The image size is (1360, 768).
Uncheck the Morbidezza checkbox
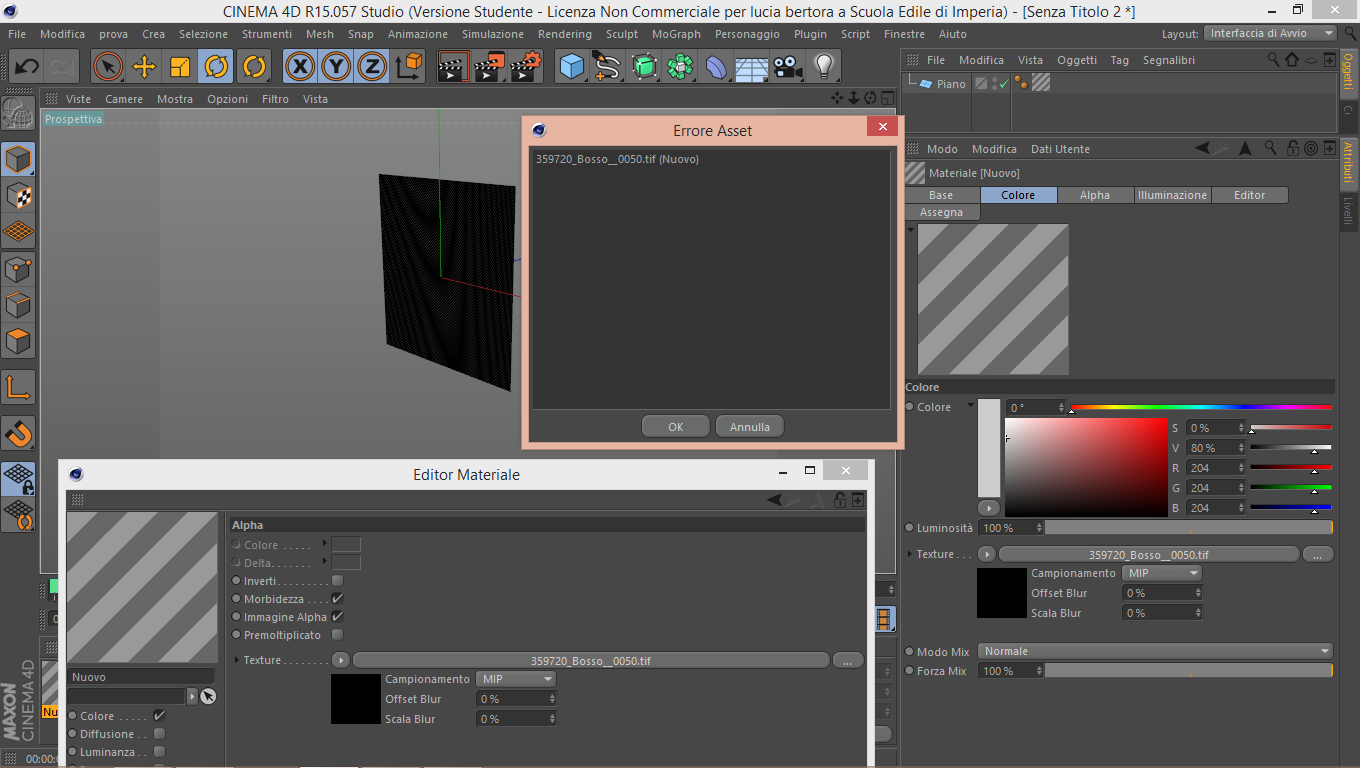point(337,599)
